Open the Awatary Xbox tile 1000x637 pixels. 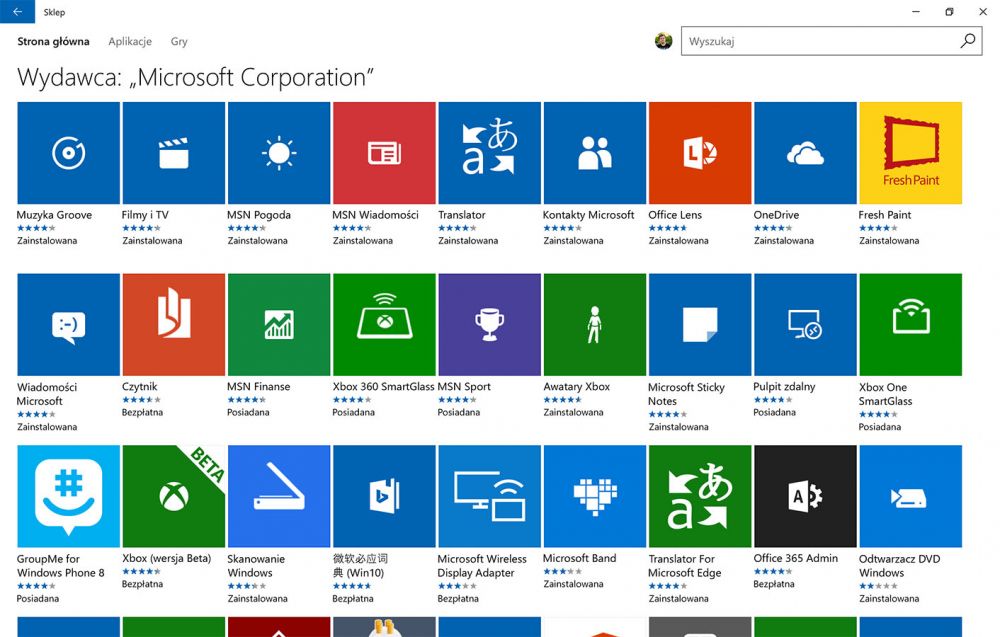(x=594, y=325)
